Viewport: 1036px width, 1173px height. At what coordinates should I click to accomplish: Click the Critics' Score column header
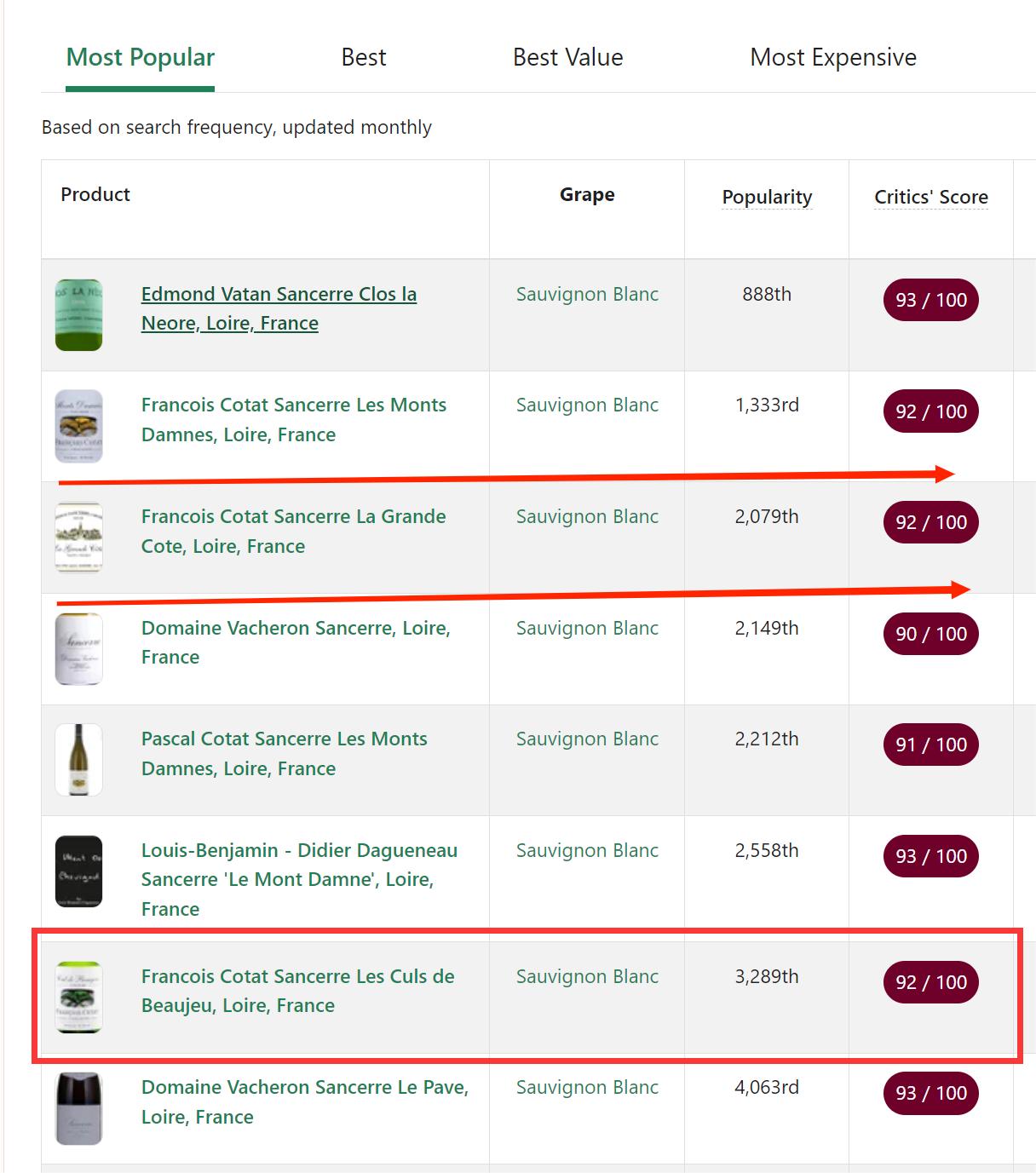930,197
